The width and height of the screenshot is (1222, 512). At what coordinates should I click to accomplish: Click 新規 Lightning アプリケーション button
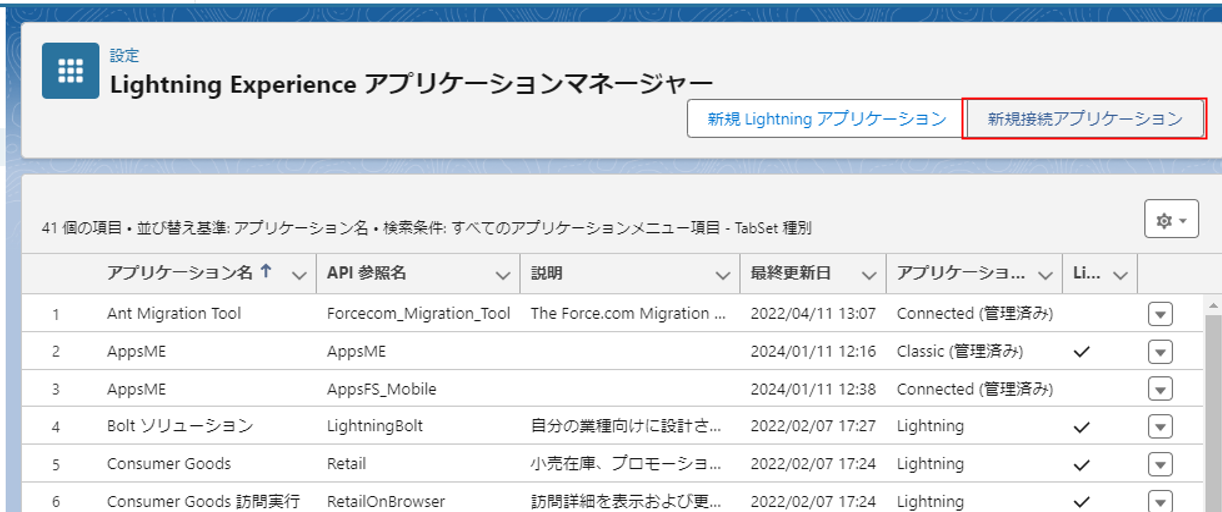click(x=826, y=119)
